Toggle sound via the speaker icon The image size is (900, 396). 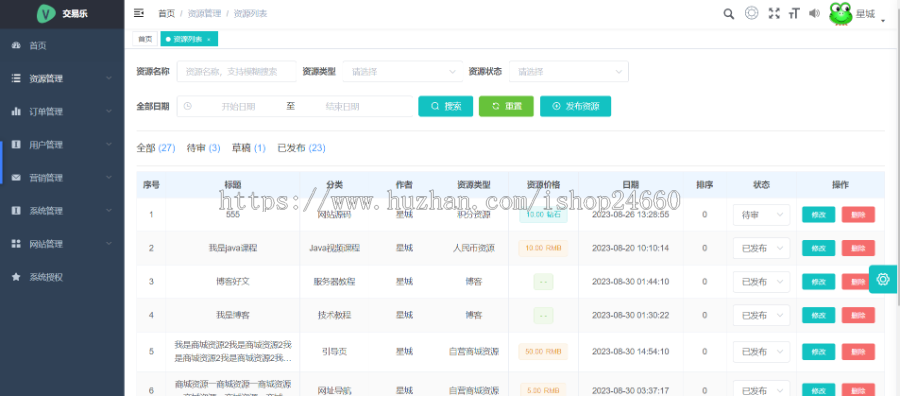[814, 14]
